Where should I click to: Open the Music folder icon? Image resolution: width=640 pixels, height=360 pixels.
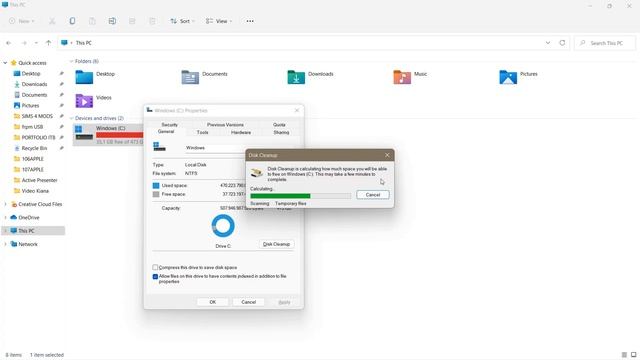click(x=402, y=77)
